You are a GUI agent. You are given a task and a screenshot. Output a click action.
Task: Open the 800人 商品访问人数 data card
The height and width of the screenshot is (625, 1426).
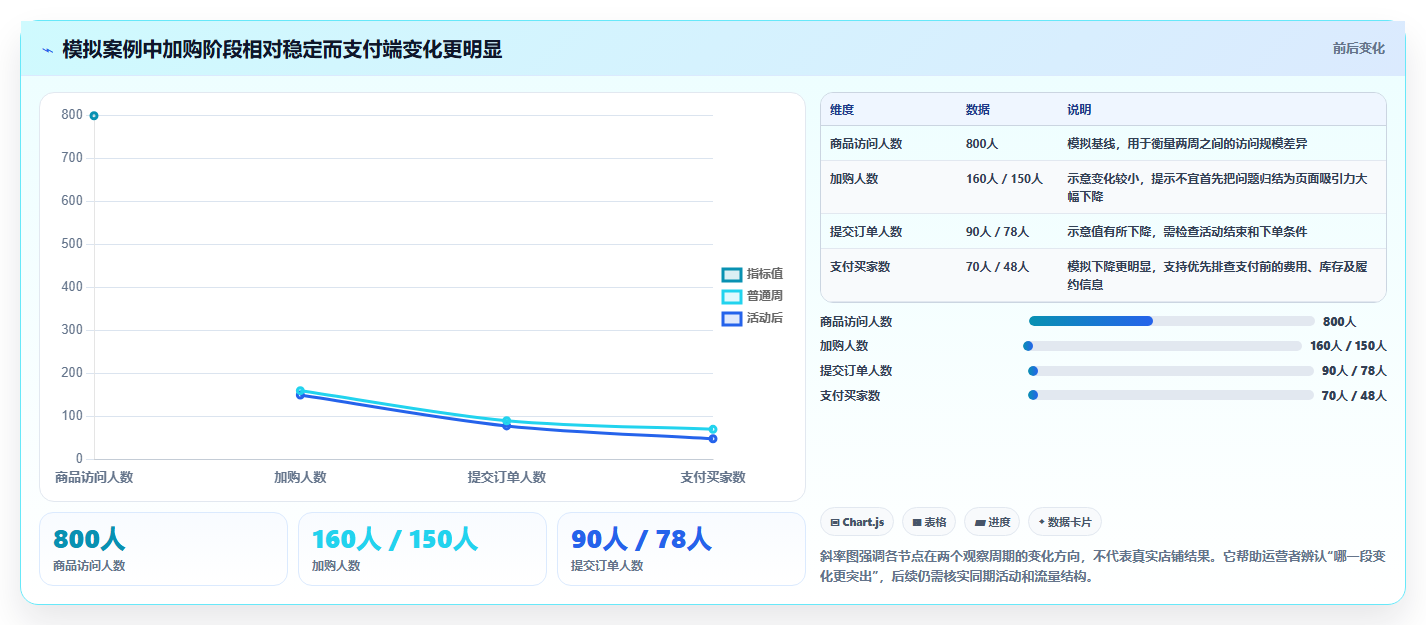(163, 549)
